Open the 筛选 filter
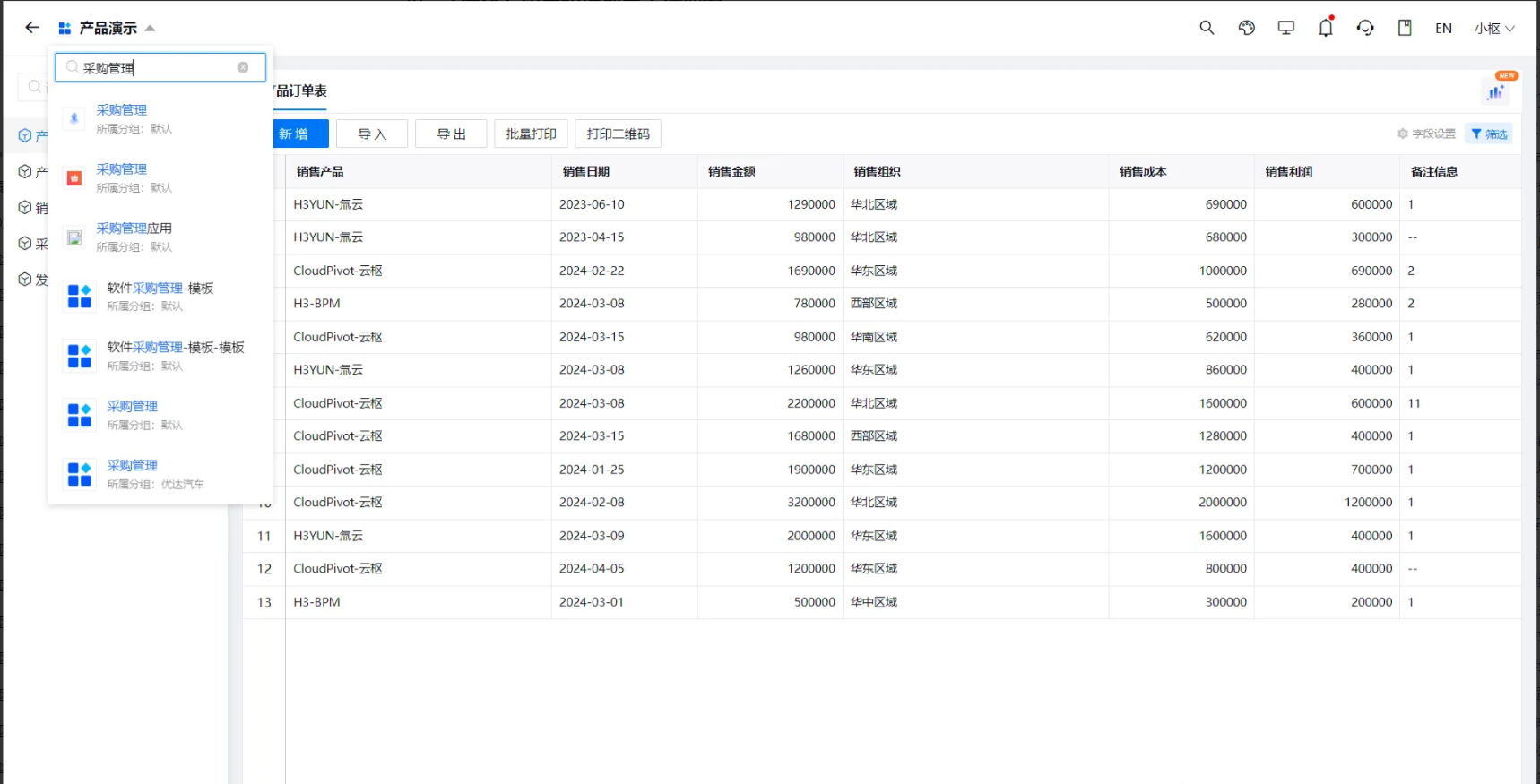Screen dimensions: 1540x784 pos(1489,134)
